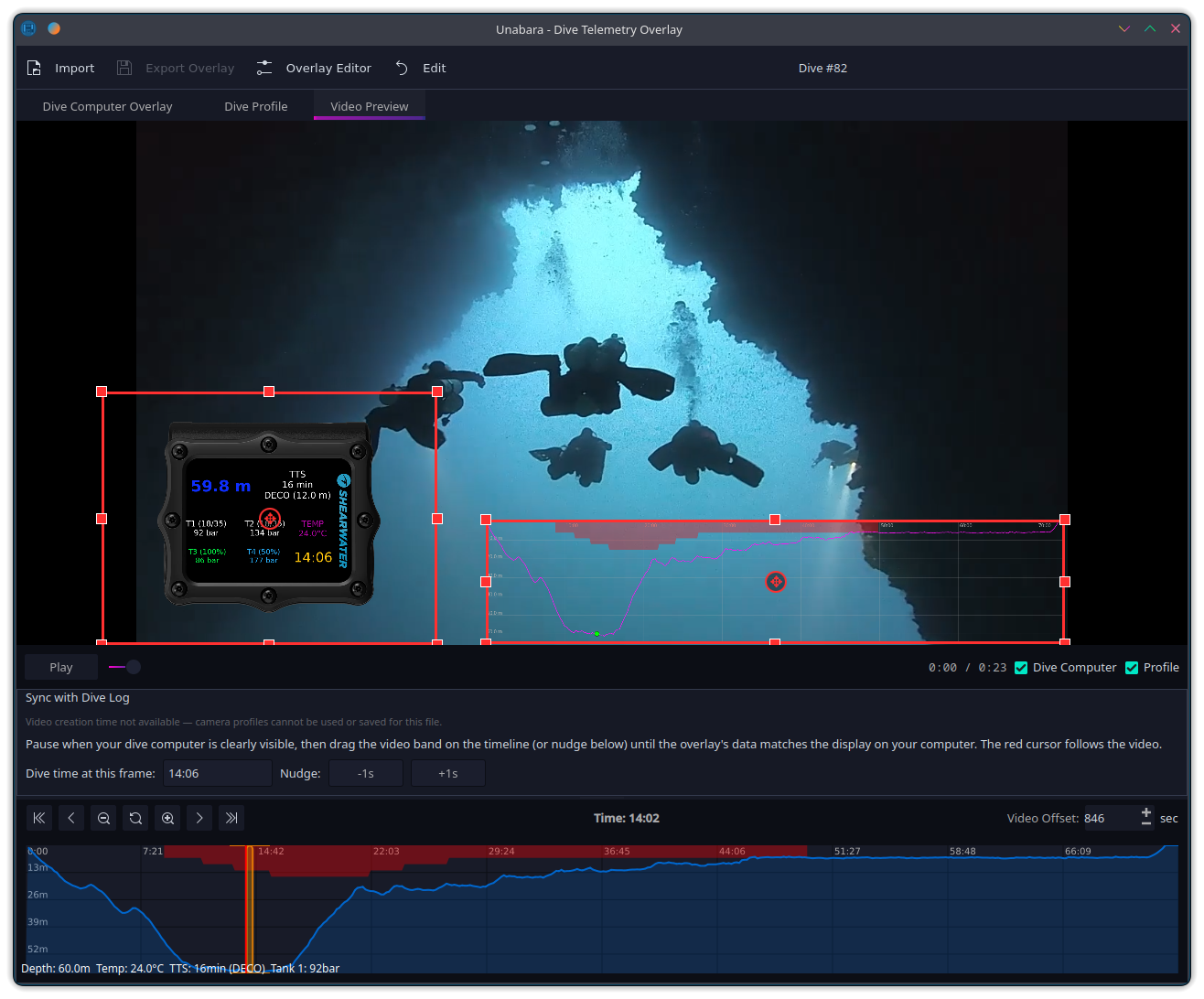Click top-center handle of dive computer overlay
The width and height of the screenshot is (1204, 999).
pyautogui.click(x=269, y=392)
